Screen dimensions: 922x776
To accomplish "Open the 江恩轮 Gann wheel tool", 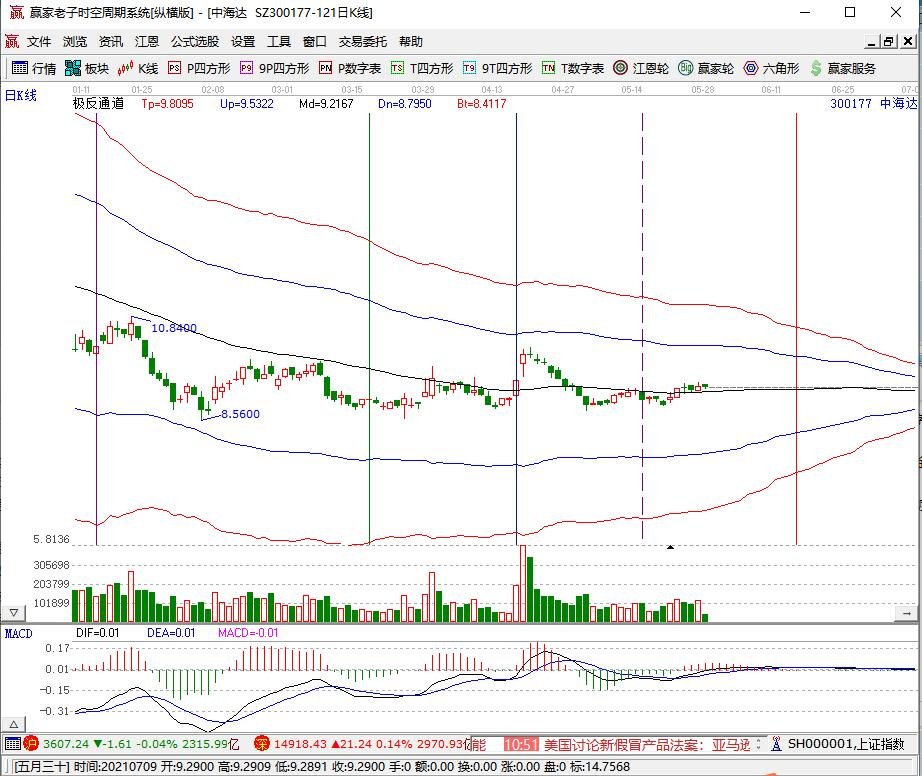I will pyautogui.click(x=640, y=68).
